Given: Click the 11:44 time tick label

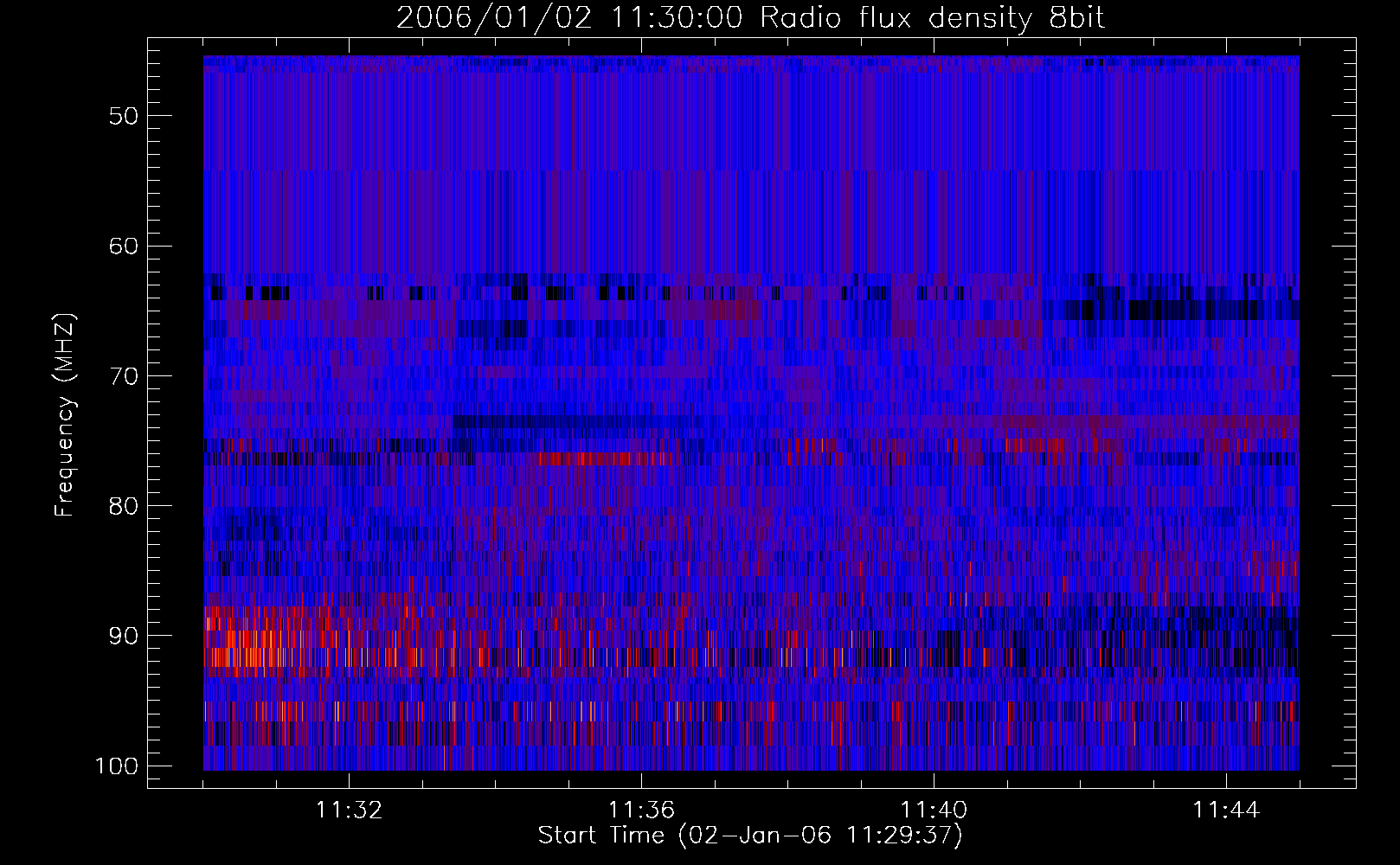Looking at the screenshot, I should (x=1226, y=811).
